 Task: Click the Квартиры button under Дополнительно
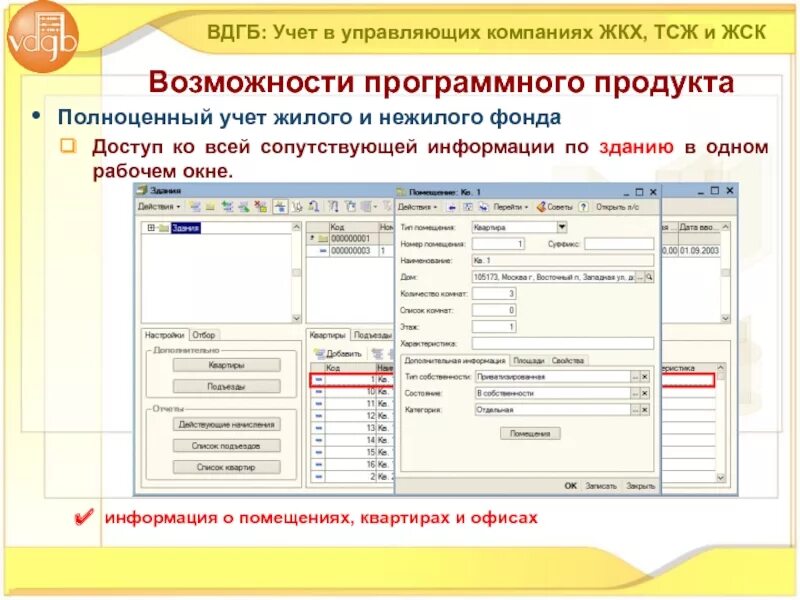pyautogui.click(x=227, y=365)
